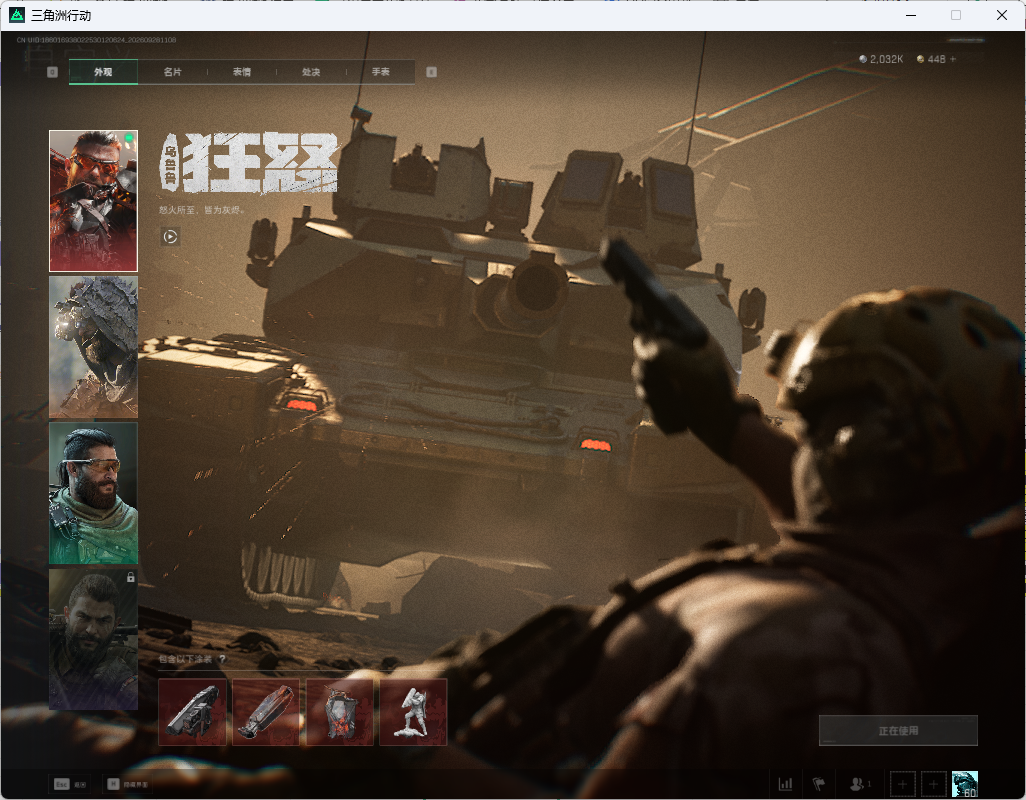Click the Esc return button
Viewport: 1026px width, 800px height.
pyautogui.click(x=70, y=784)
